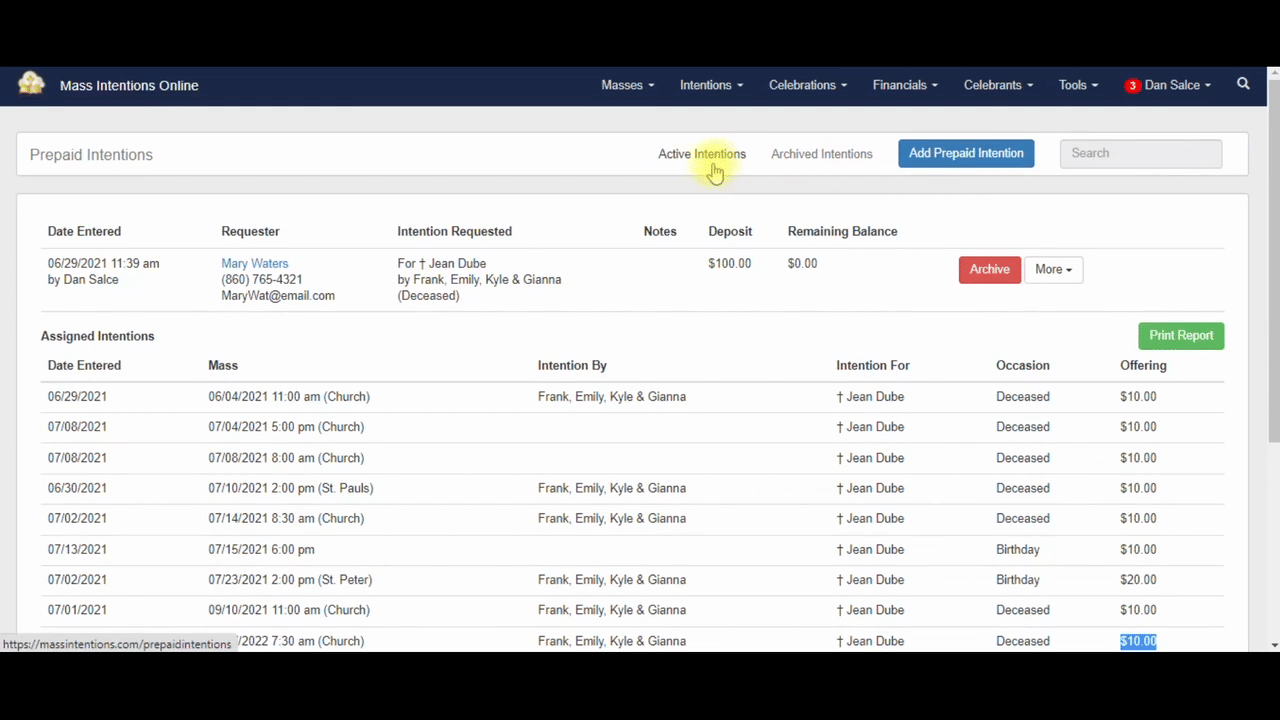
Task: Open the Tools dropdown menu
Action: tap(1078, 85)
